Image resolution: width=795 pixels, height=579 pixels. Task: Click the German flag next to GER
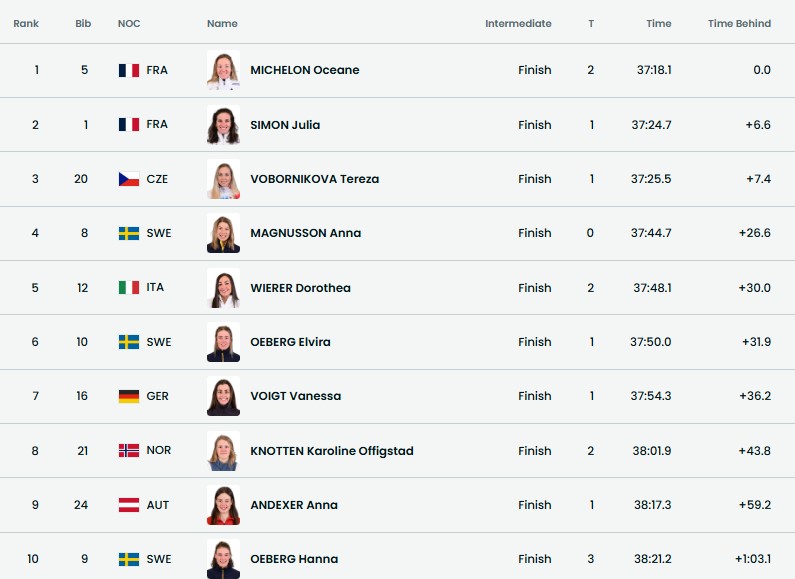tap(128, 396)
